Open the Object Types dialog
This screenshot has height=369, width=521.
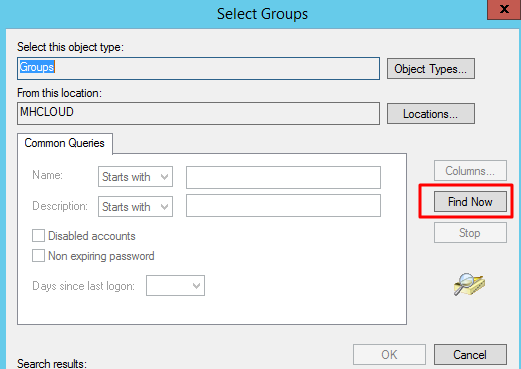click(431, 69)
